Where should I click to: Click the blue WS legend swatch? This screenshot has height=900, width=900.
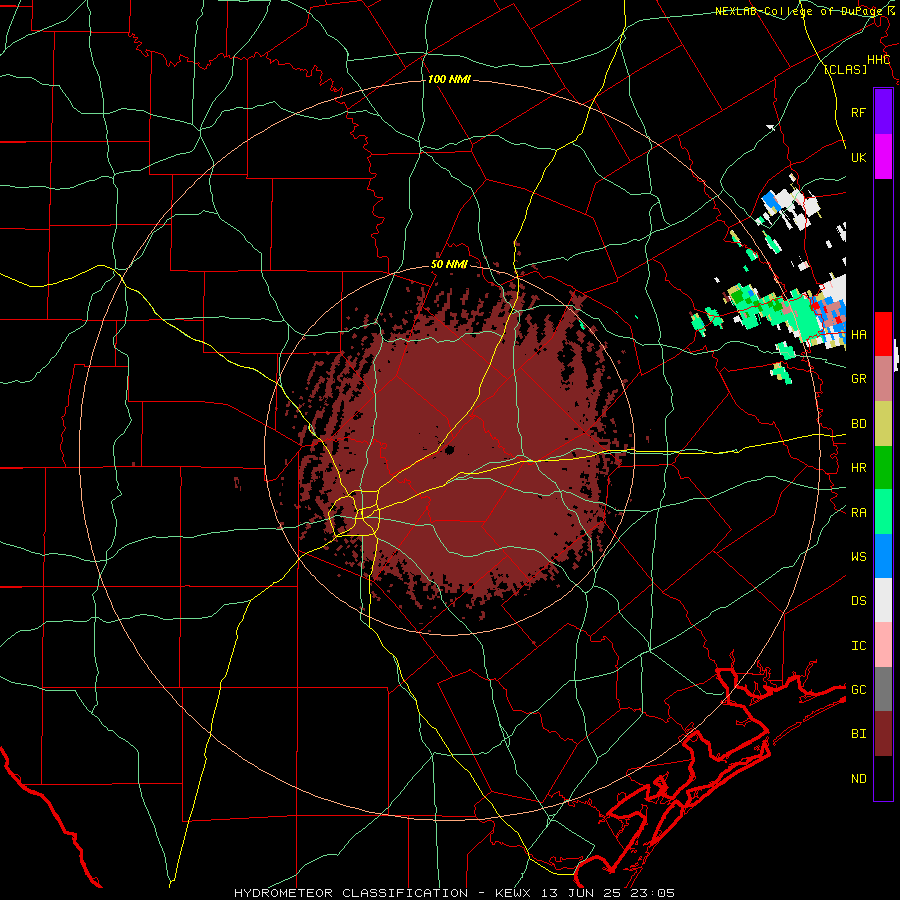tap(883, 556)
